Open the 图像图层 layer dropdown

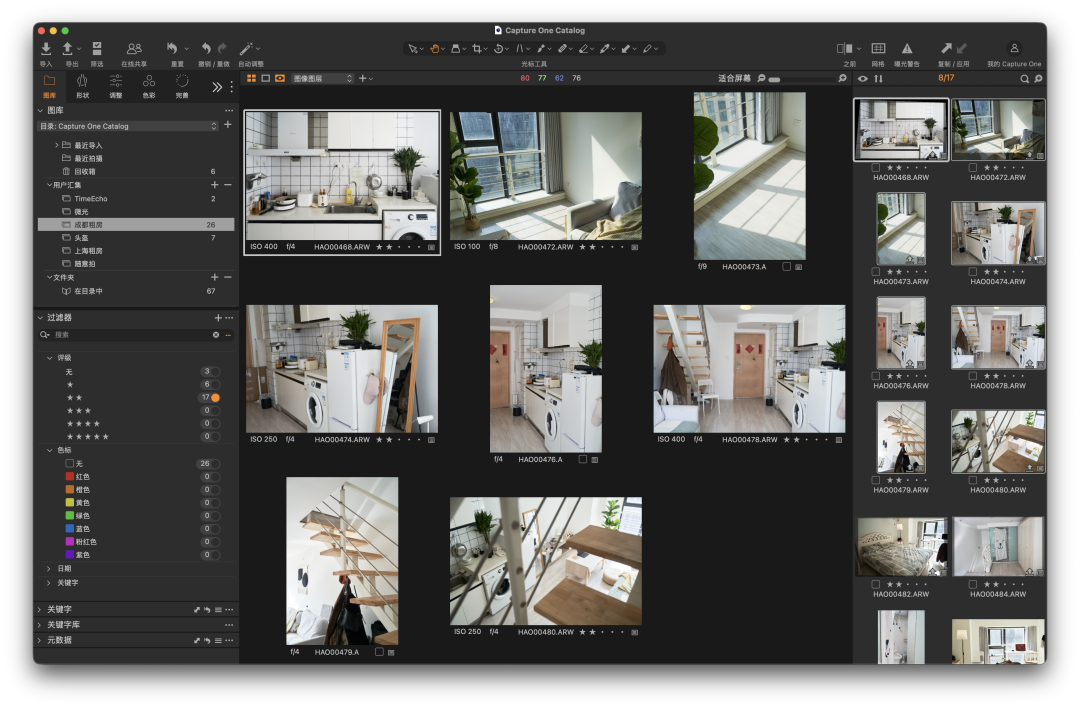322,79
